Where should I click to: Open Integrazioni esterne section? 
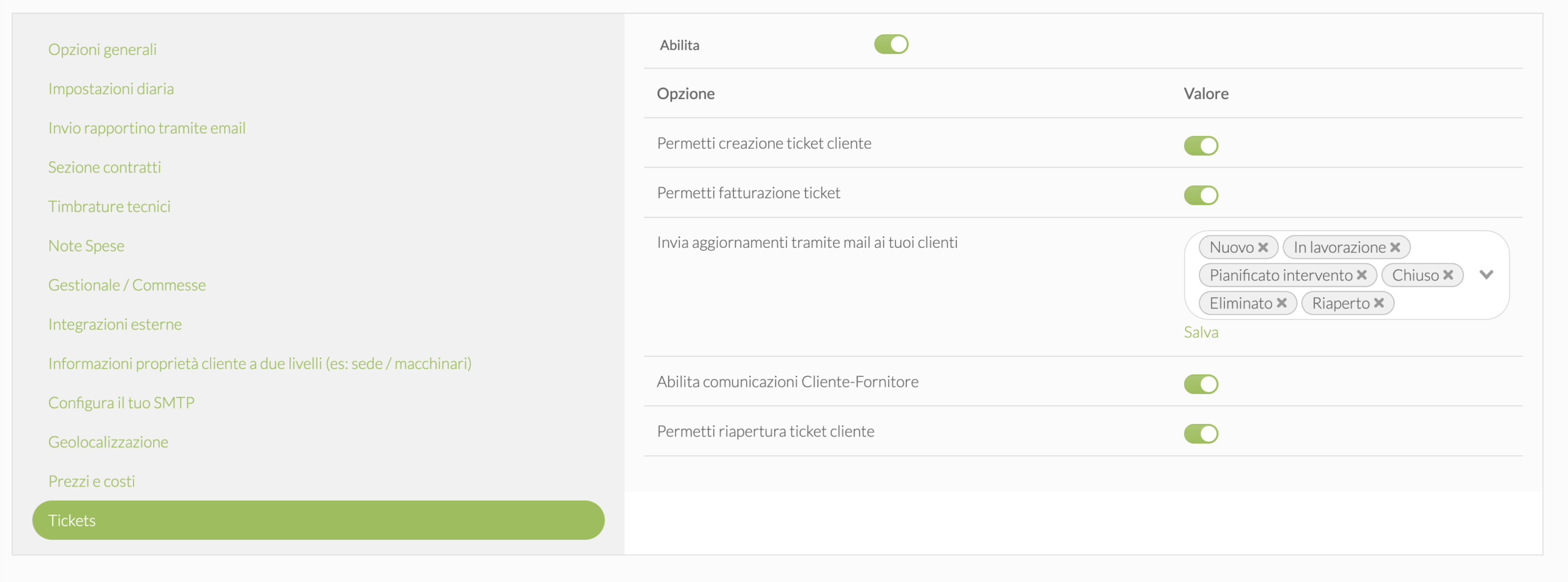(115, 324)
